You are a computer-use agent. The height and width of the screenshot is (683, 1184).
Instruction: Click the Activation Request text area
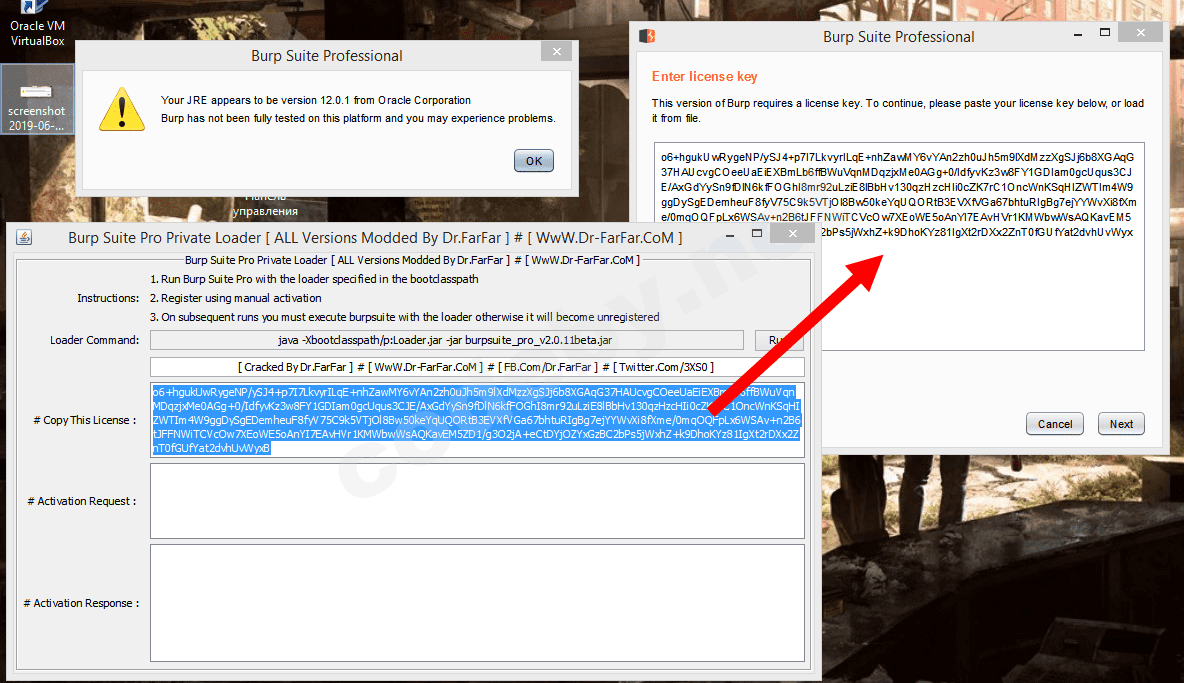[477, 501]
